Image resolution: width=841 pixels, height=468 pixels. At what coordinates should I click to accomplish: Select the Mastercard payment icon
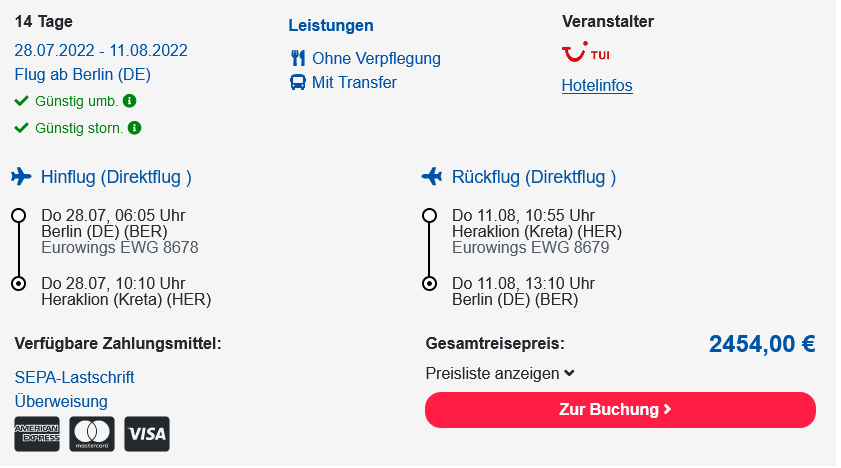point(92,434)
